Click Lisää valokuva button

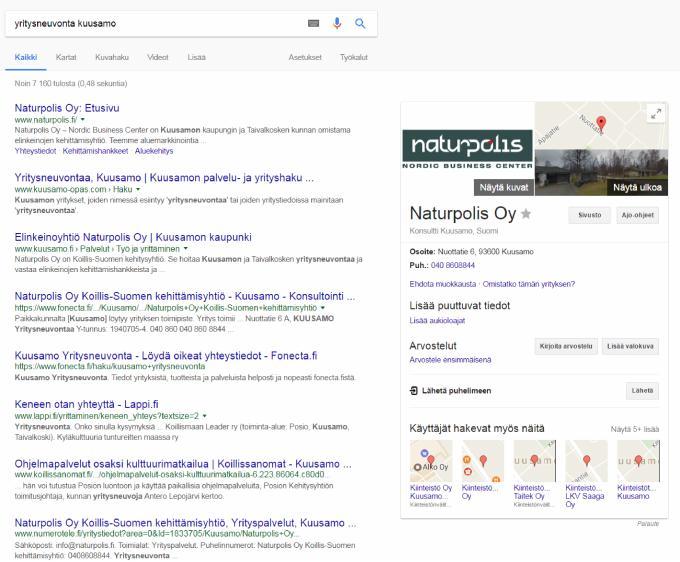click(630, 346)
